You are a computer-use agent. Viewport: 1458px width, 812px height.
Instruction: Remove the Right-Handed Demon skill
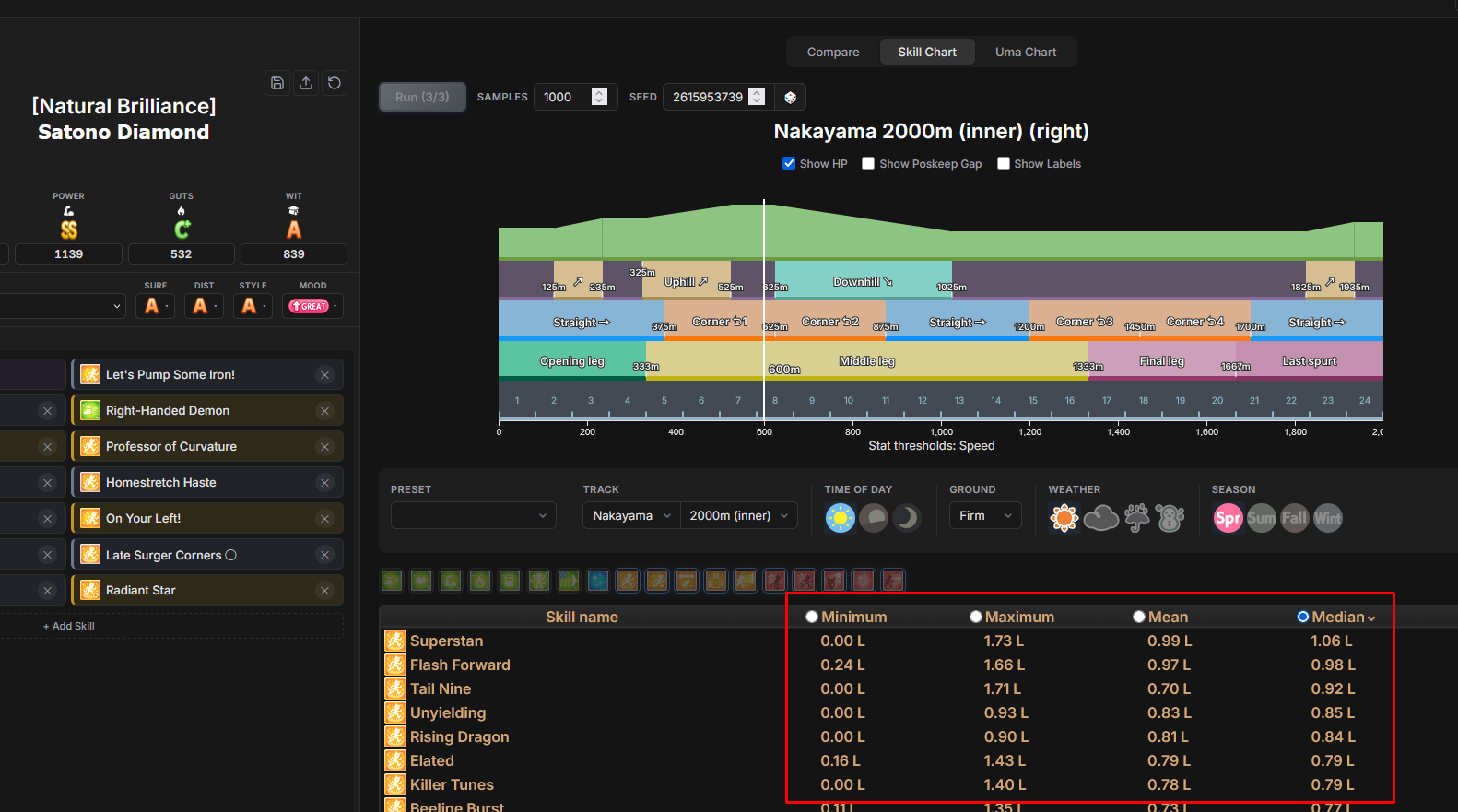[x=324, y=411]
